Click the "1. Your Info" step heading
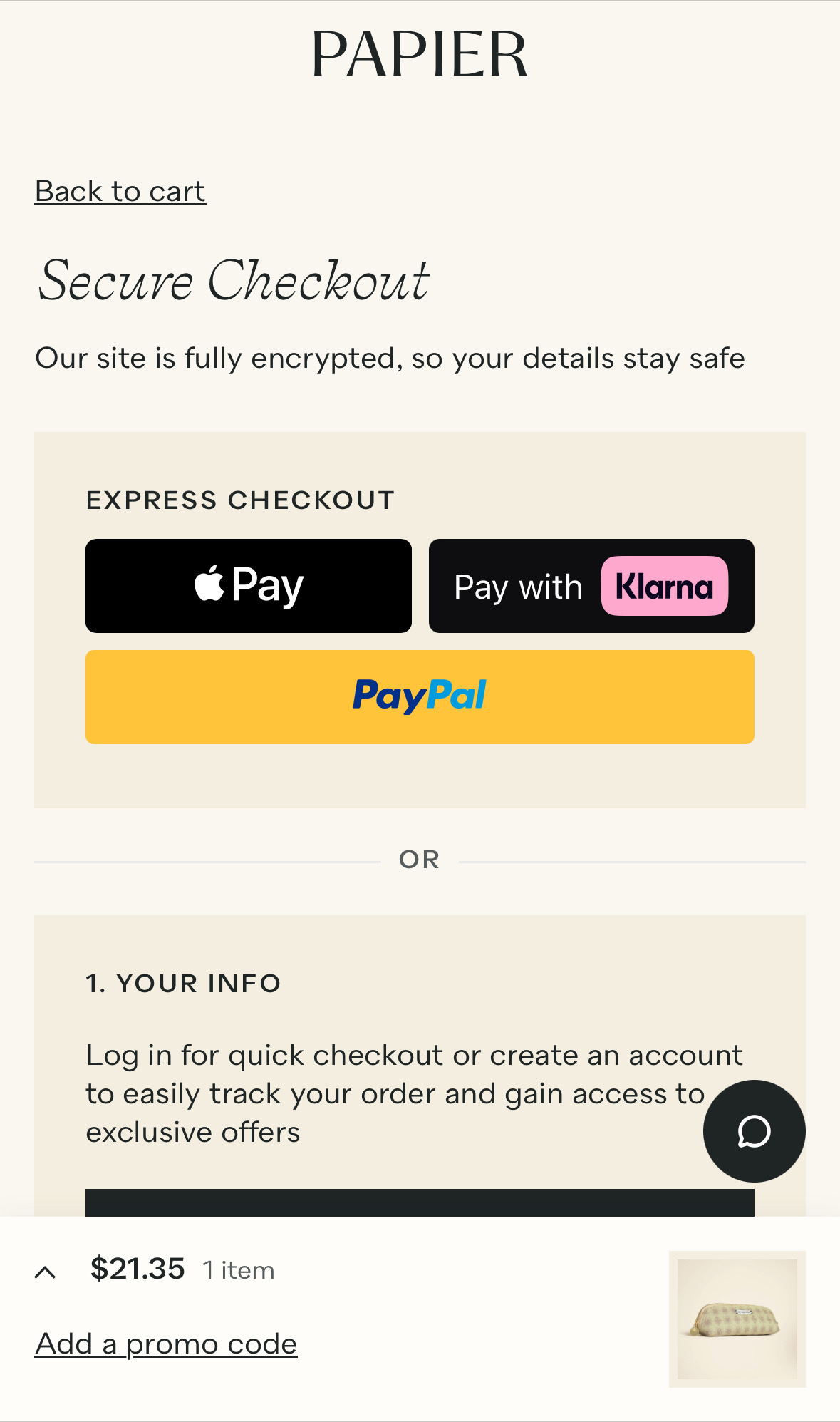This screenshot has width=840, height=1422. [183, 984]
